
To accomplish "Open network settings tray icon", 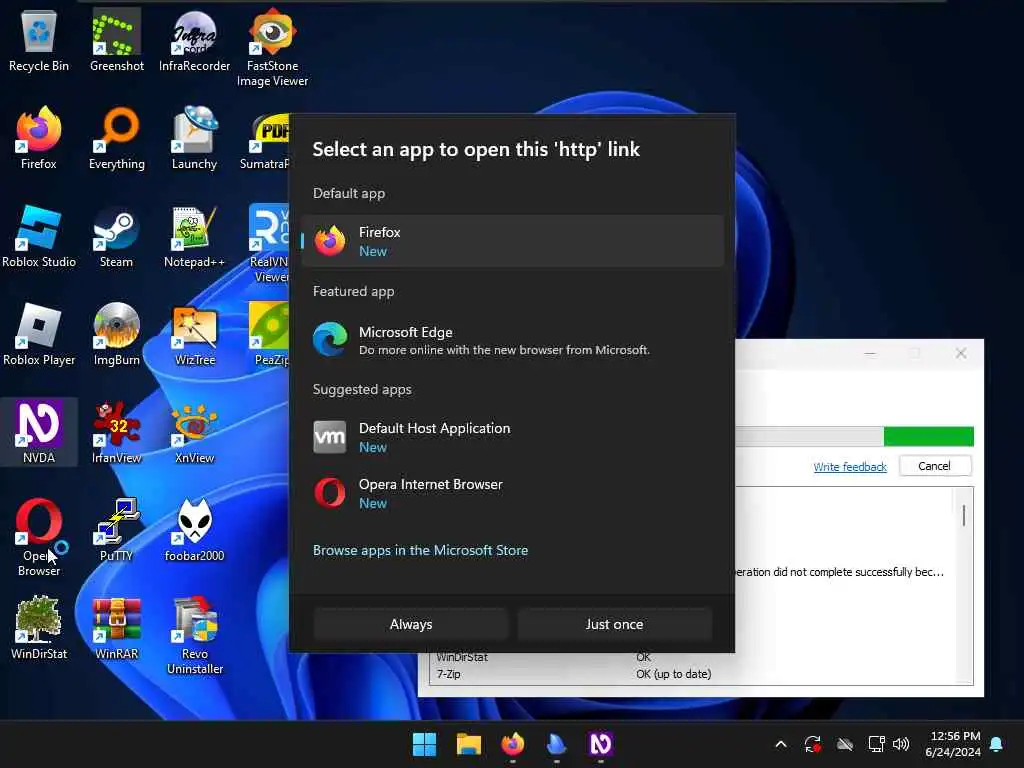I will [876, 744].
